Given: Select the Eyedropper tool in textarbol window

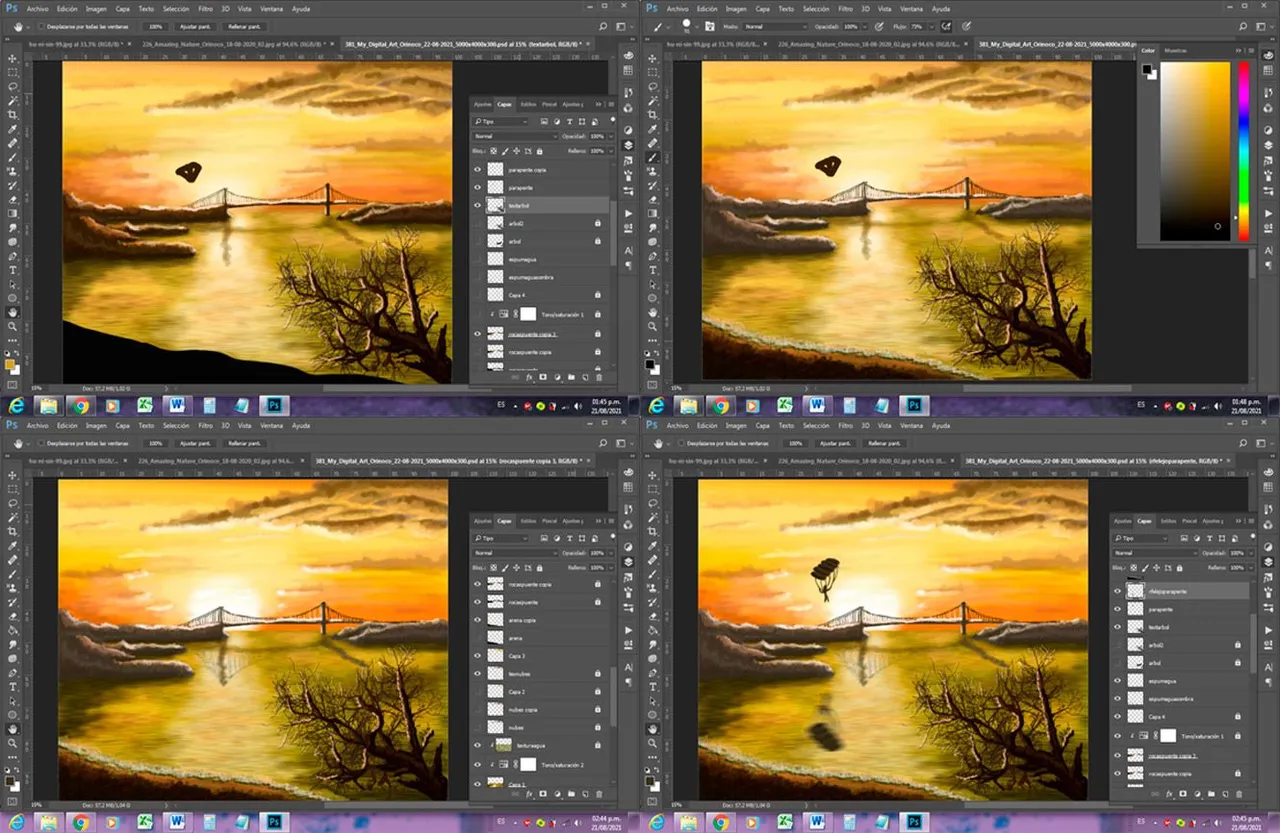Looking at the screenshot, I should point(13,130).
